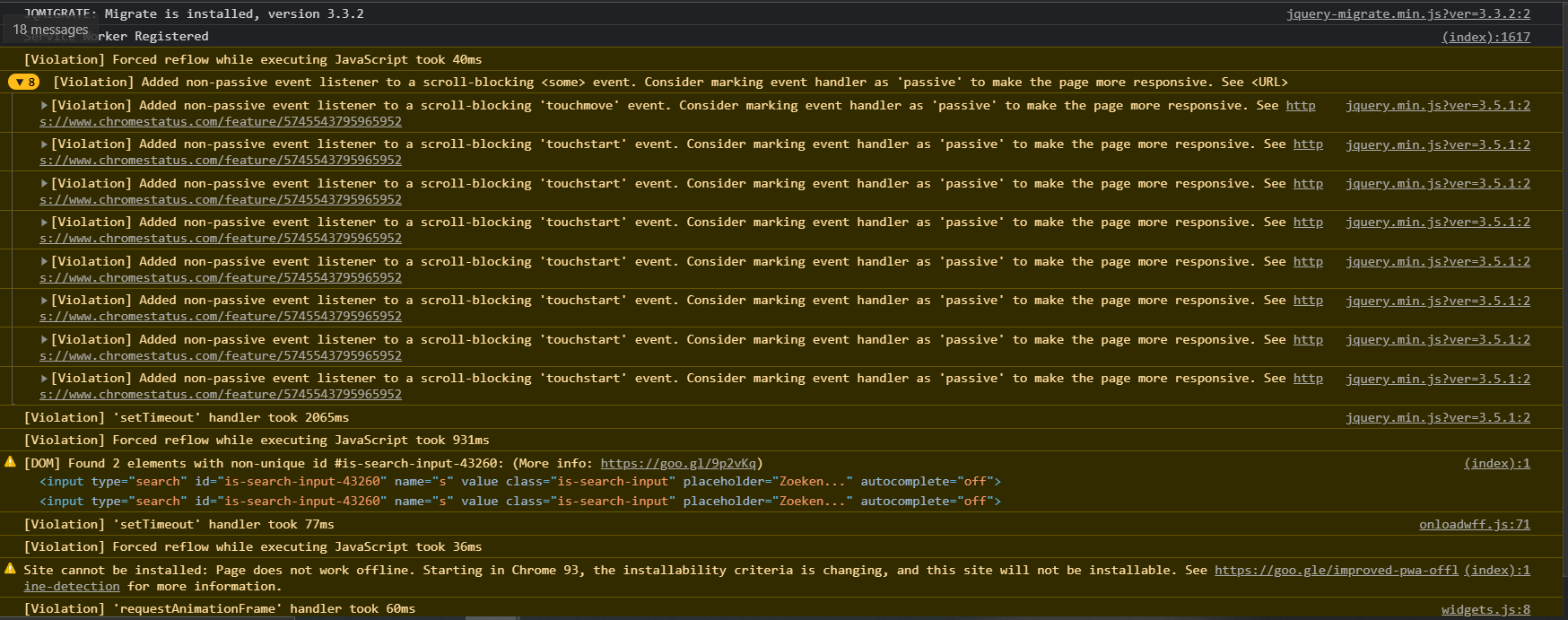1568x620 pixels.
Task: Click the '18 messages' counter label
Action: click(50, 30)
